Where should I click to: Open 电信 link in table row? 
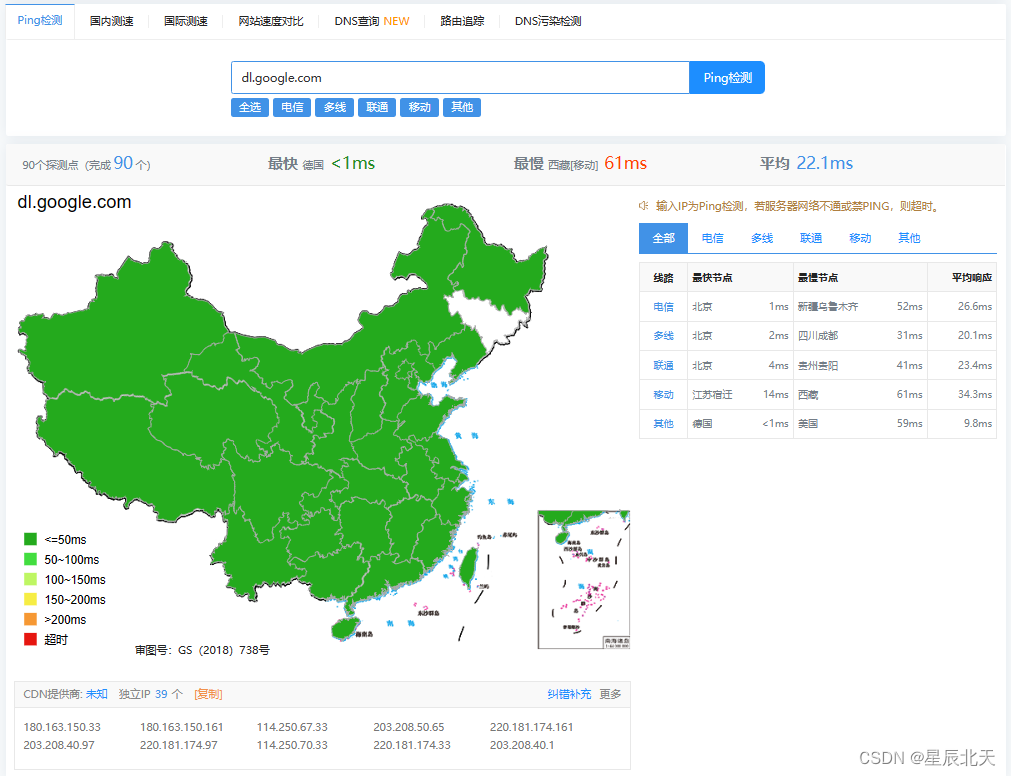pyautogui.click(x=663, y=307)
